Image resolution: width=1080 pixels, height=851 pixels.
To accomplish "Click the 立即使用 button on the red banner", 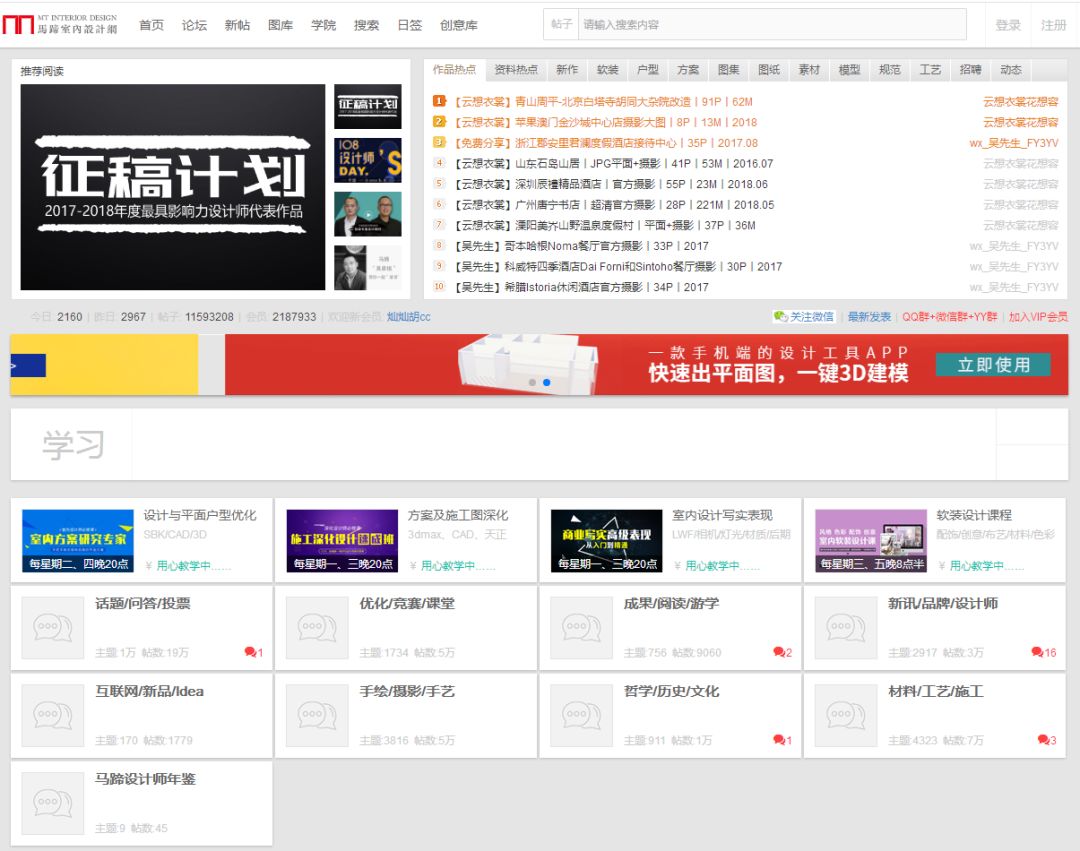I will point(994,365).
